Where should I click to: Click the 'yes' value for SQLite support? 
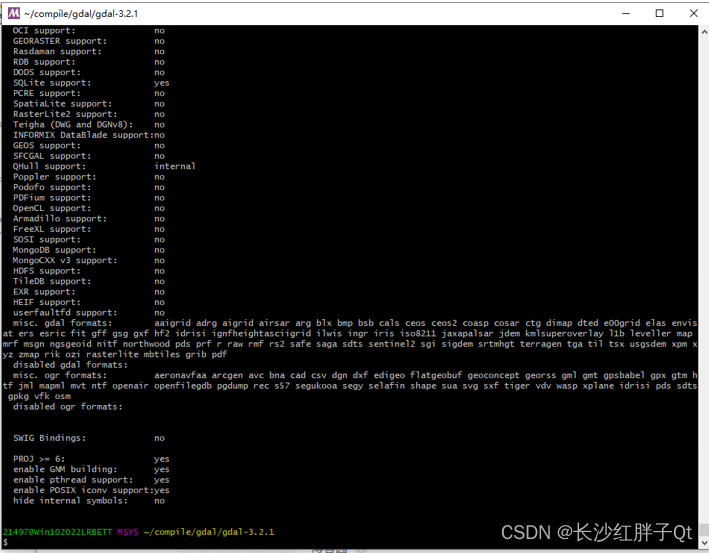[161, 83]
